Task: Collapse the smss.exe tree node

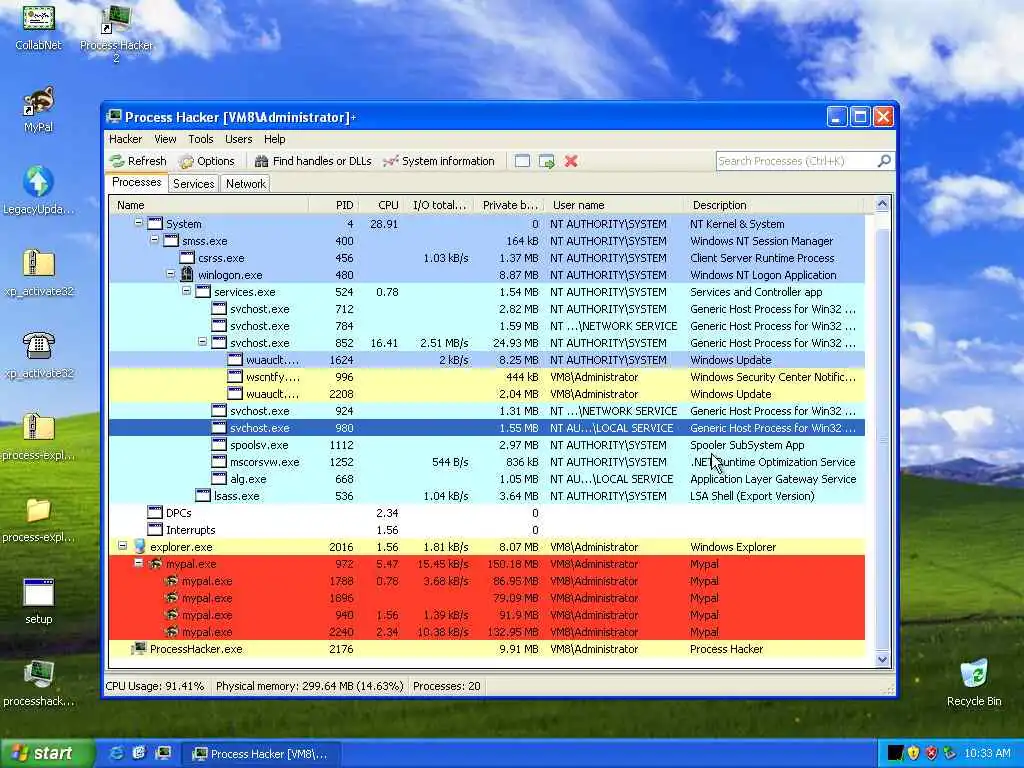Action: click(x=155, y=240)
